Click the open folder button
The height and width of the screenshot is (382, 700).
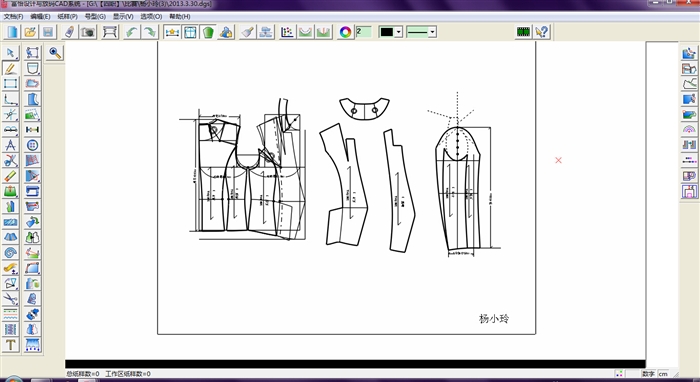(30, 32)
